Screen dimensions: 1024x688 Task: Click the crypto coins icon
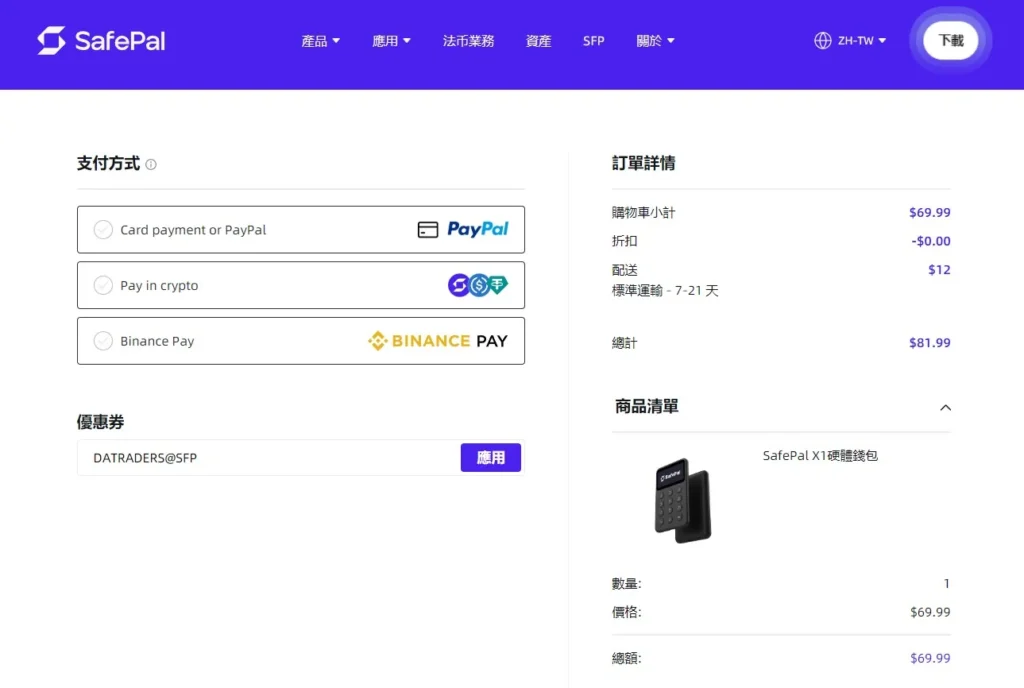pos(478,285)
